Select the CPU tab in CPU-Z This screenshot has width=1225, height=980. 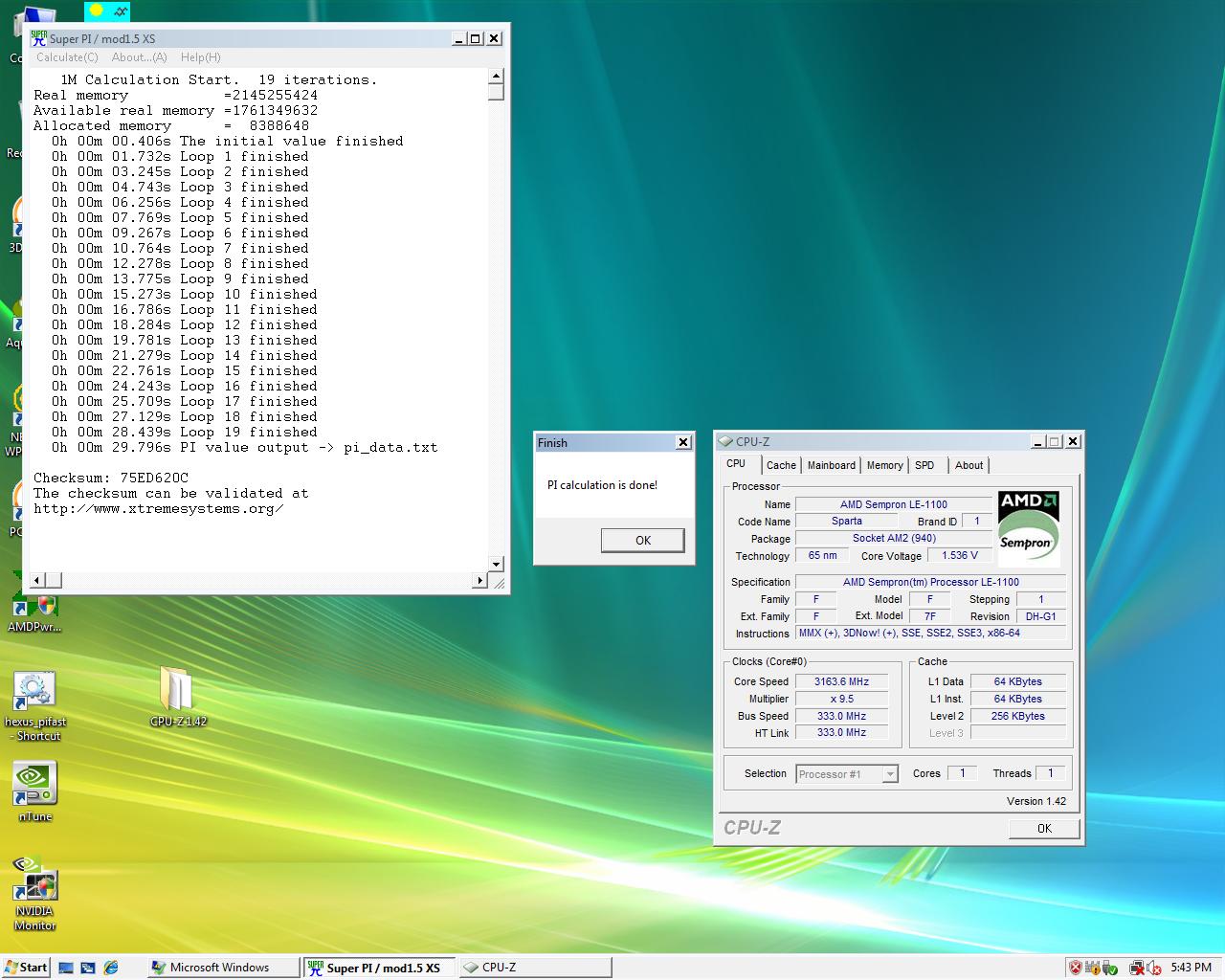pyautogui.click(x=736, y=464)
